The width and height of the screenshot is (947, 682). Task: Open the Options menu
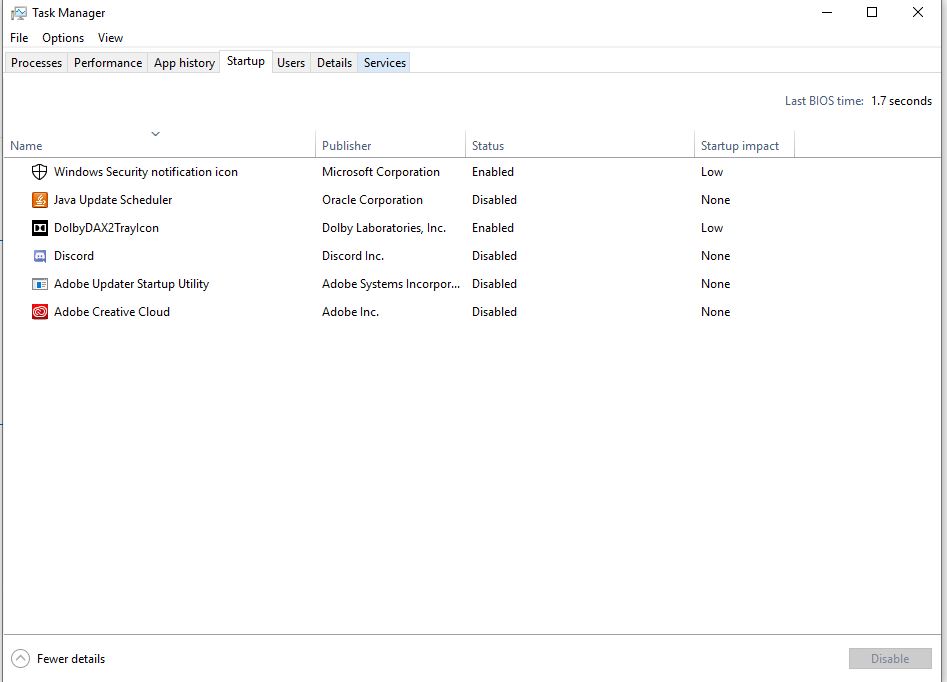(x=63, y=37)
